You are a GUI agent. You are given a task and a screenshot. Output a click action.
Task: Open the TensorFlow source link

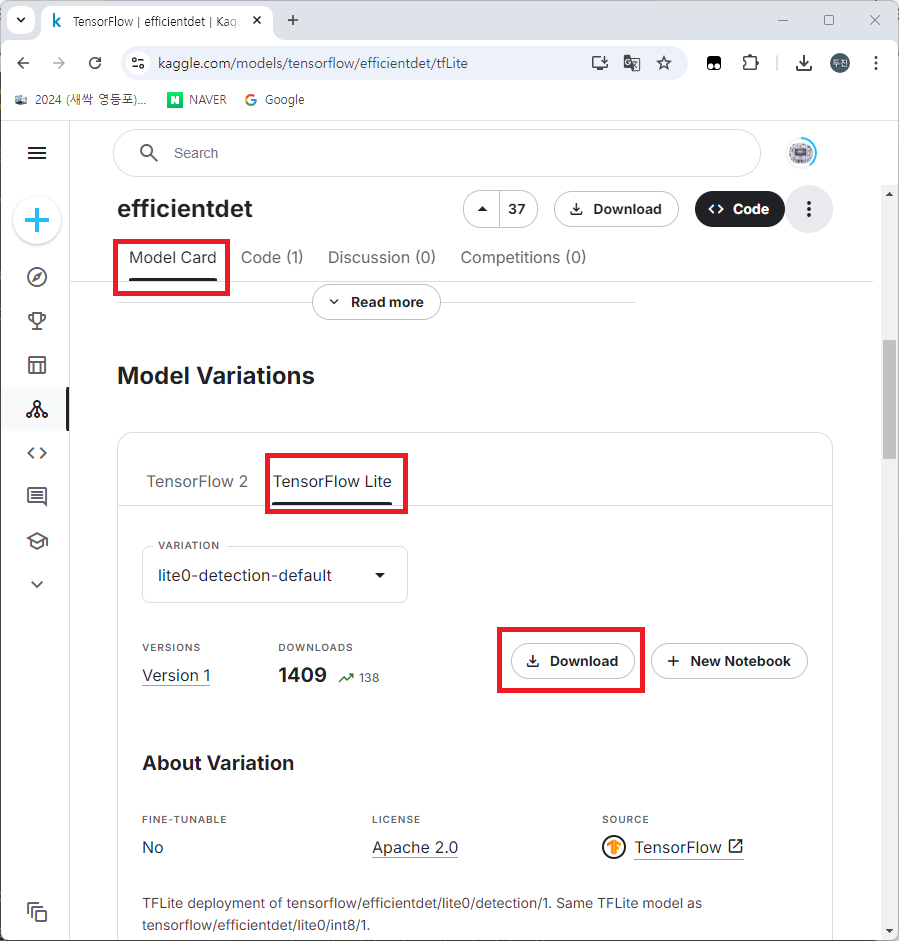pyautogui.click(x=688, y=847)
